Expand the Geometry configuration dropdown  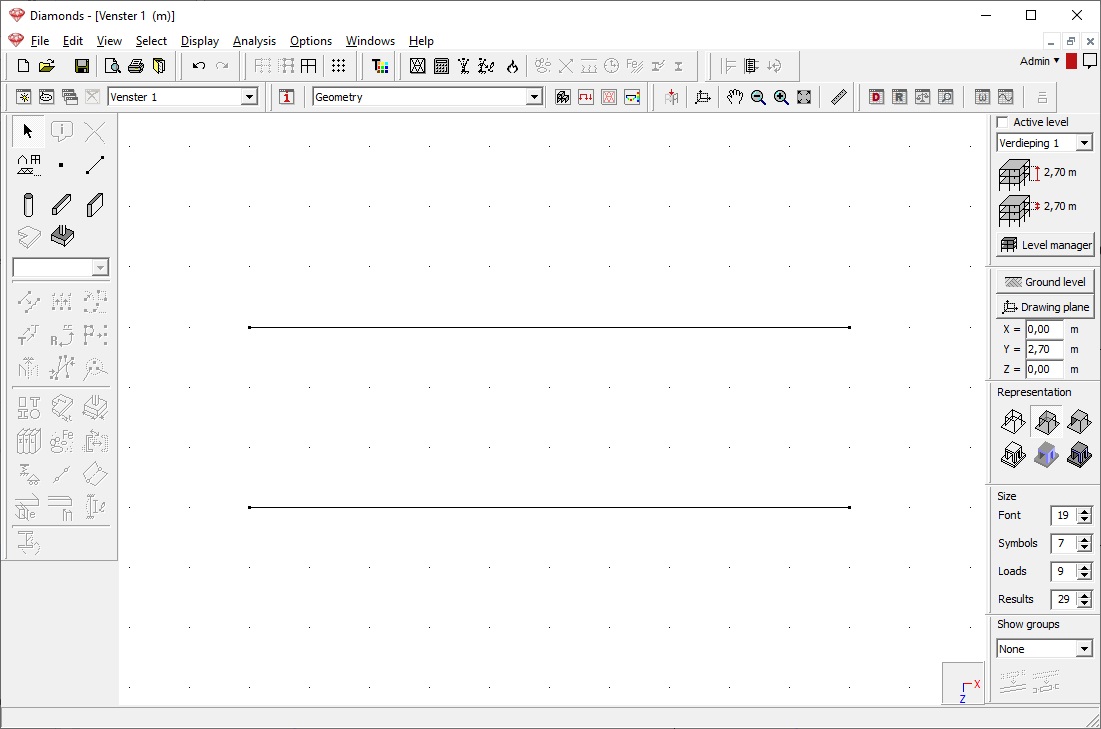[534, 97]
